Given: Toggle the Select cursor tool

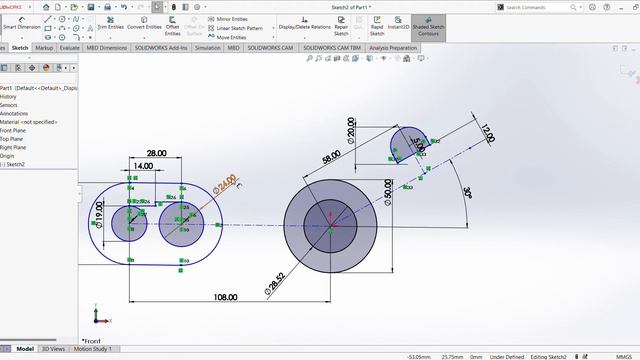Looking at the screenshot, I should [157, 7].
